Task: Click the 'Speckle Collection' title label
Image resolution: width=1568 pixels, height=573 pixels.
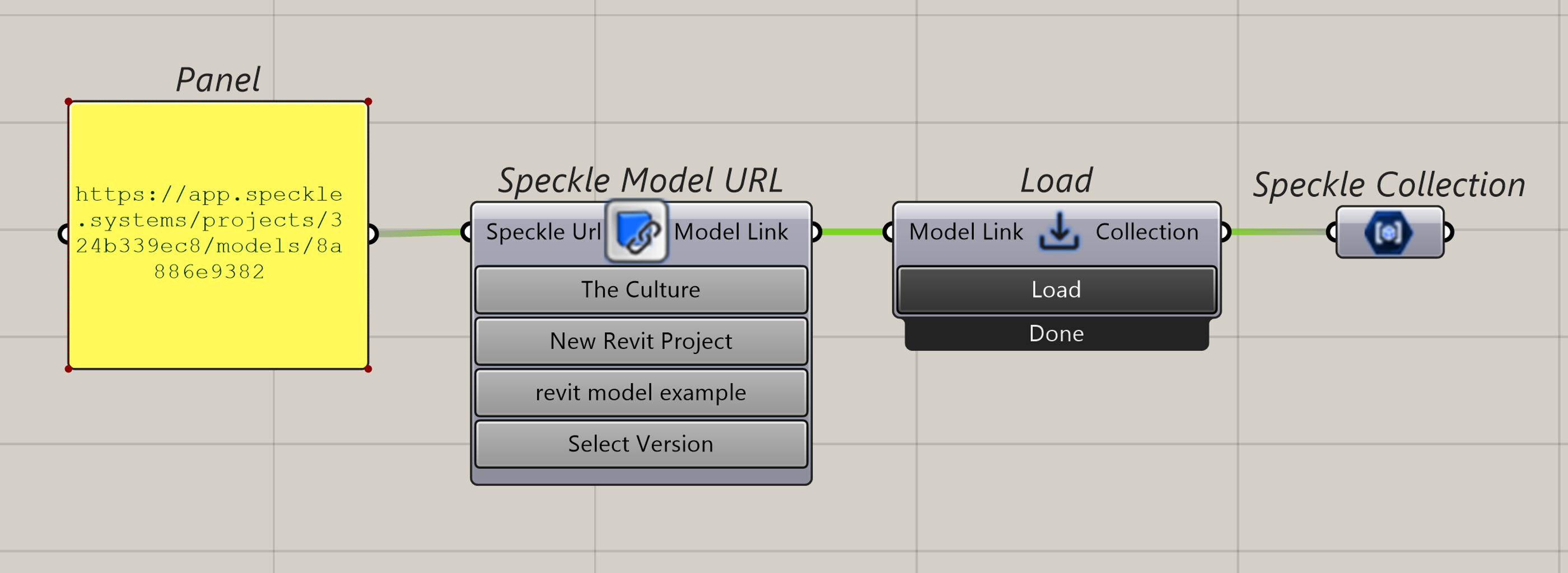Action: (1389, 184)
